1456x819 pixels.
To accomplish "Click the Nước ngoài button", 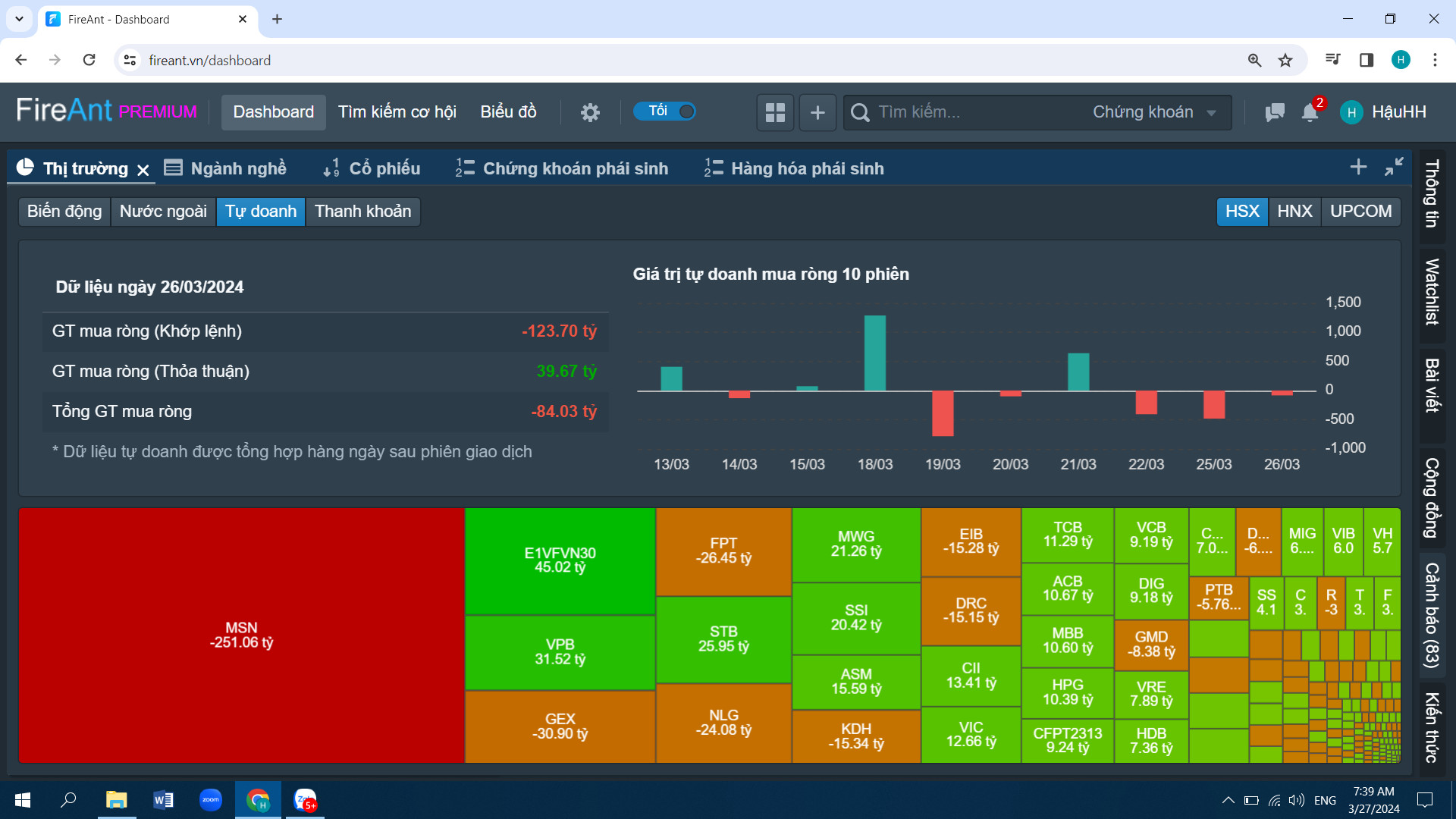I will [x=163, y=211].
